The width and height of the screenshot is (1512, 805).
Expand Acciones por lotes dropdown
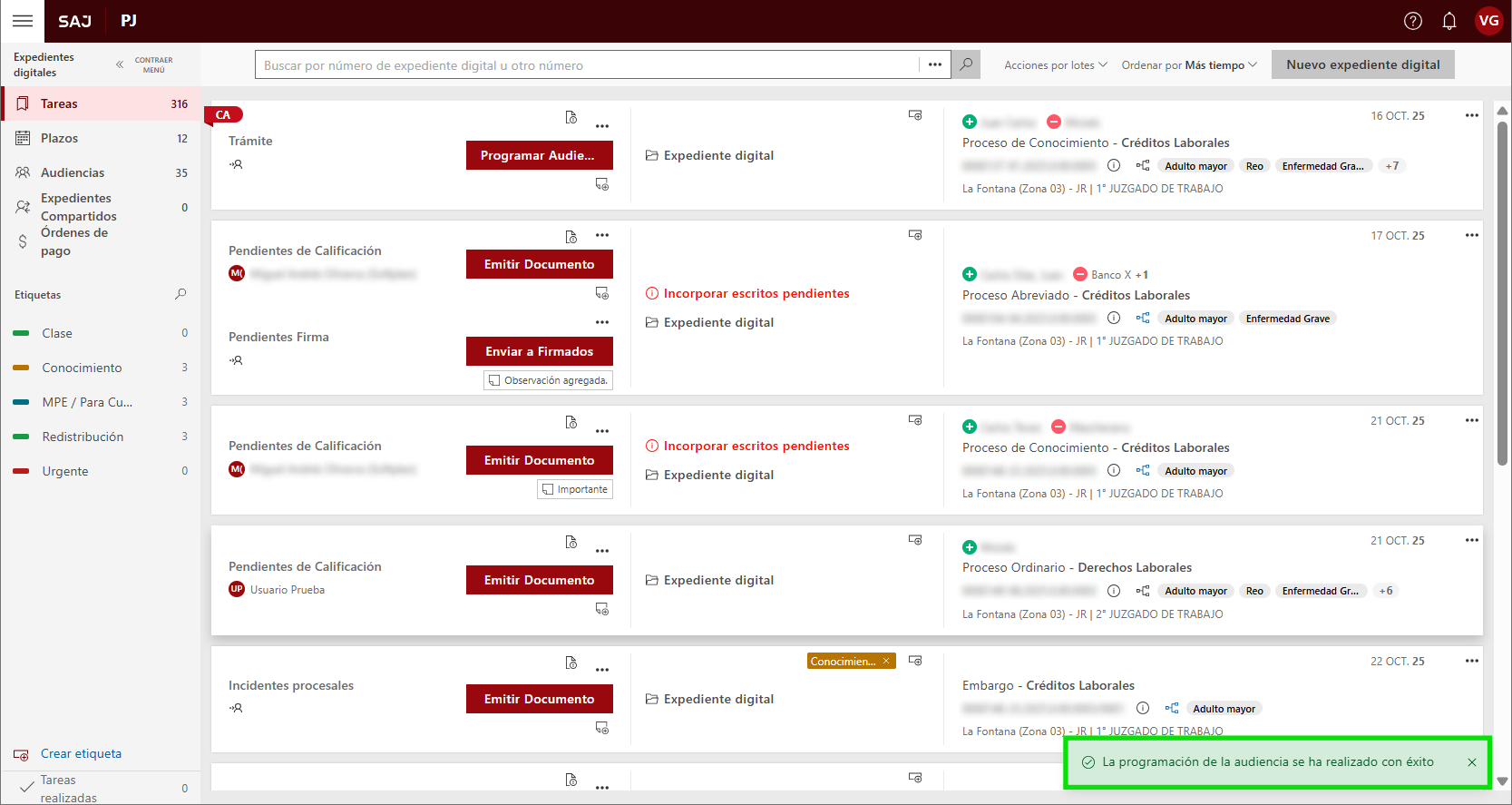[1055, 65]
